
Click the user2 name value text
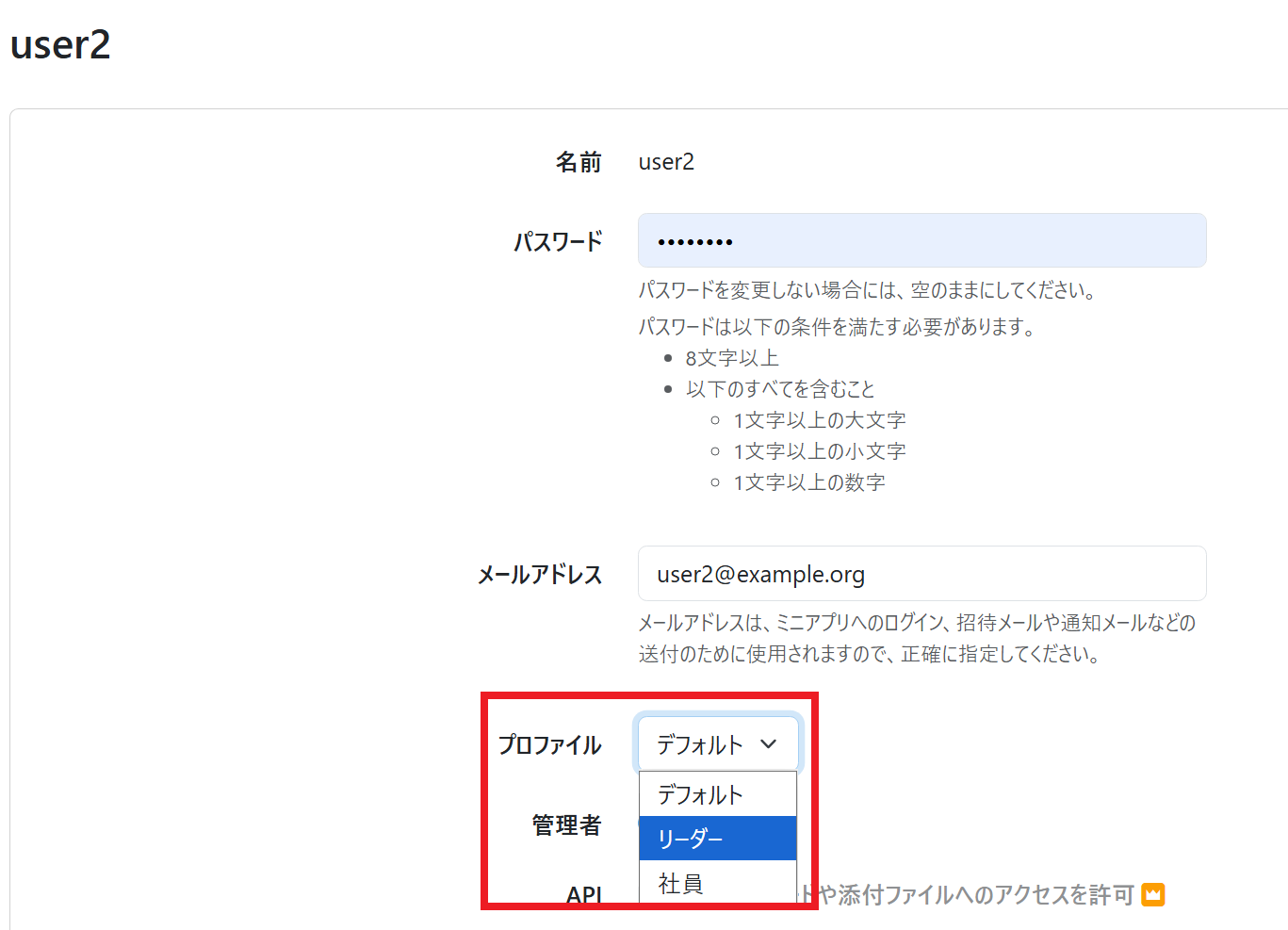tap(666, 162)
